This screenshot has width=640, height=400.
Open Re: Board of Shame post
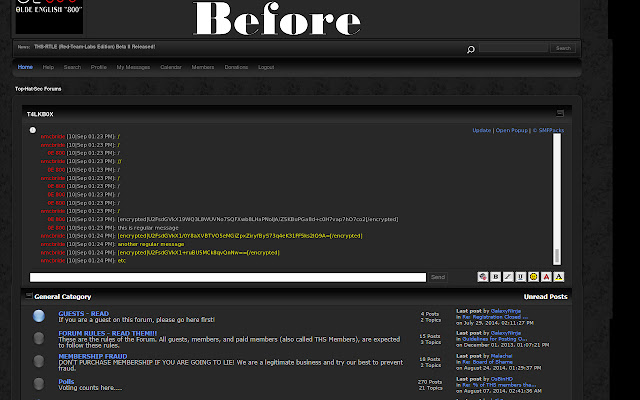[x=487, y=362]
